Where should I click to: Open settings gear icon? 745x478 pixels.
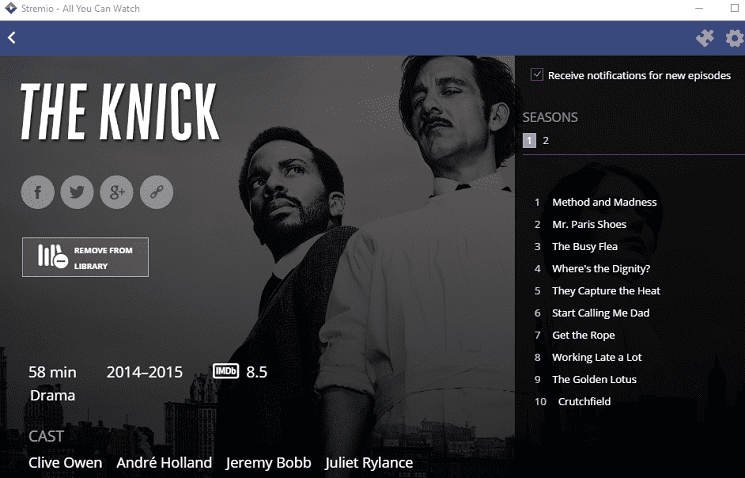coord(734,38)
